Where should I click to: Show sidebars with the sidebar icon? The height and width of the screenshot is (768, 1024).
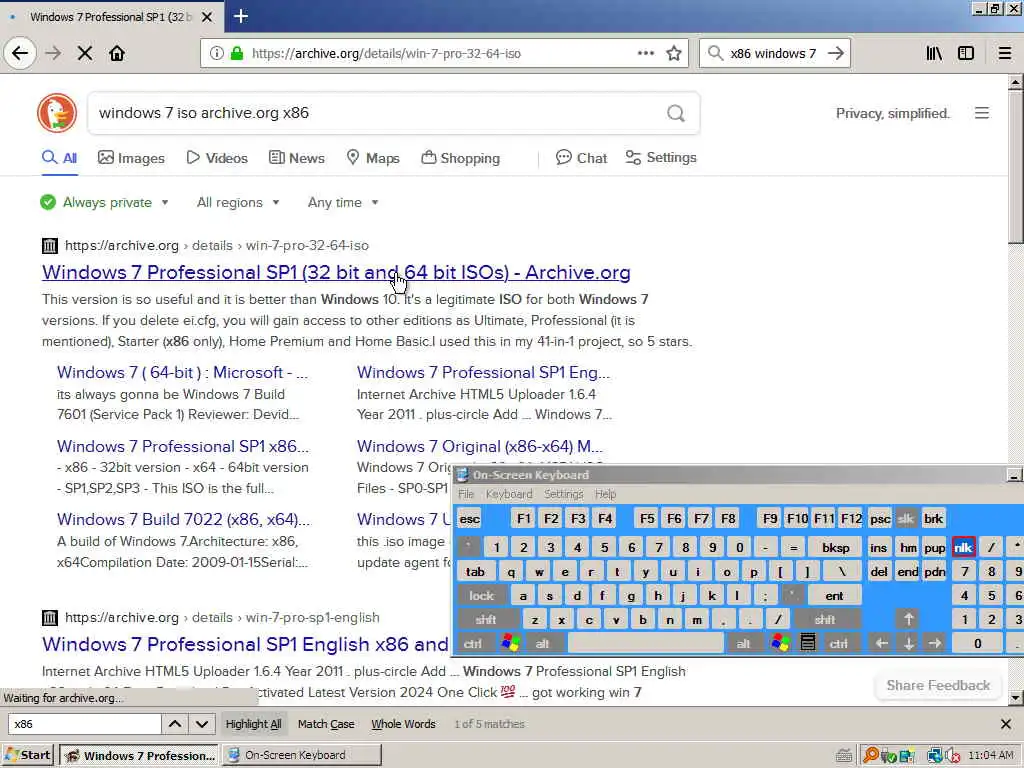pos(966,54)
